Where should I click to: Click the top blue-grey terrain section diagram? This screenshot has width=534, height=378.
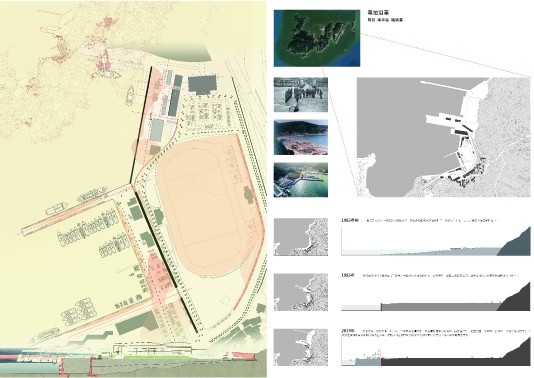coord(436,241)
